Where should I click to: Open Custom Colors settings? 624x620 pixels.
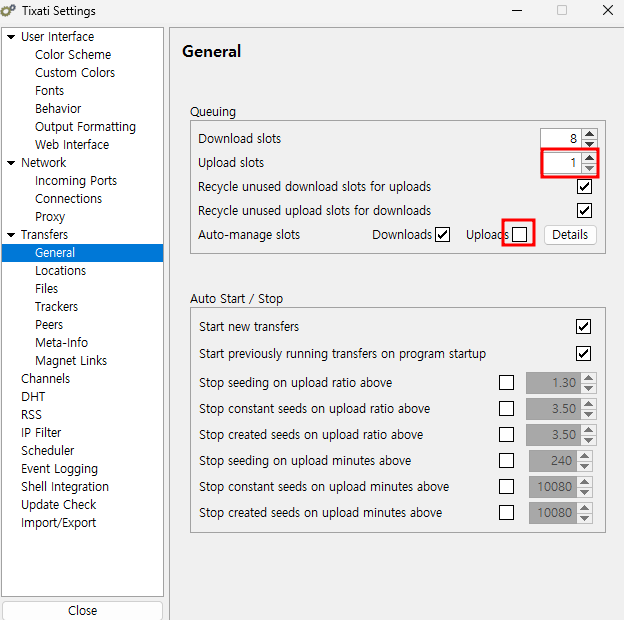pos(75,72)
